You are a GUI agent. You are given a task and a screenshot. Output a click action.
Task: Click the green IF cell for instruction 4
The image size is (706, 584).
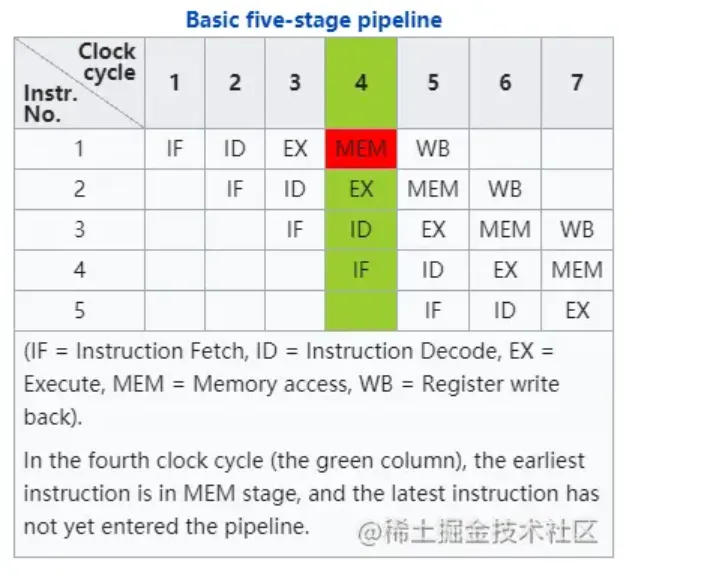click(x=361, y=270)
